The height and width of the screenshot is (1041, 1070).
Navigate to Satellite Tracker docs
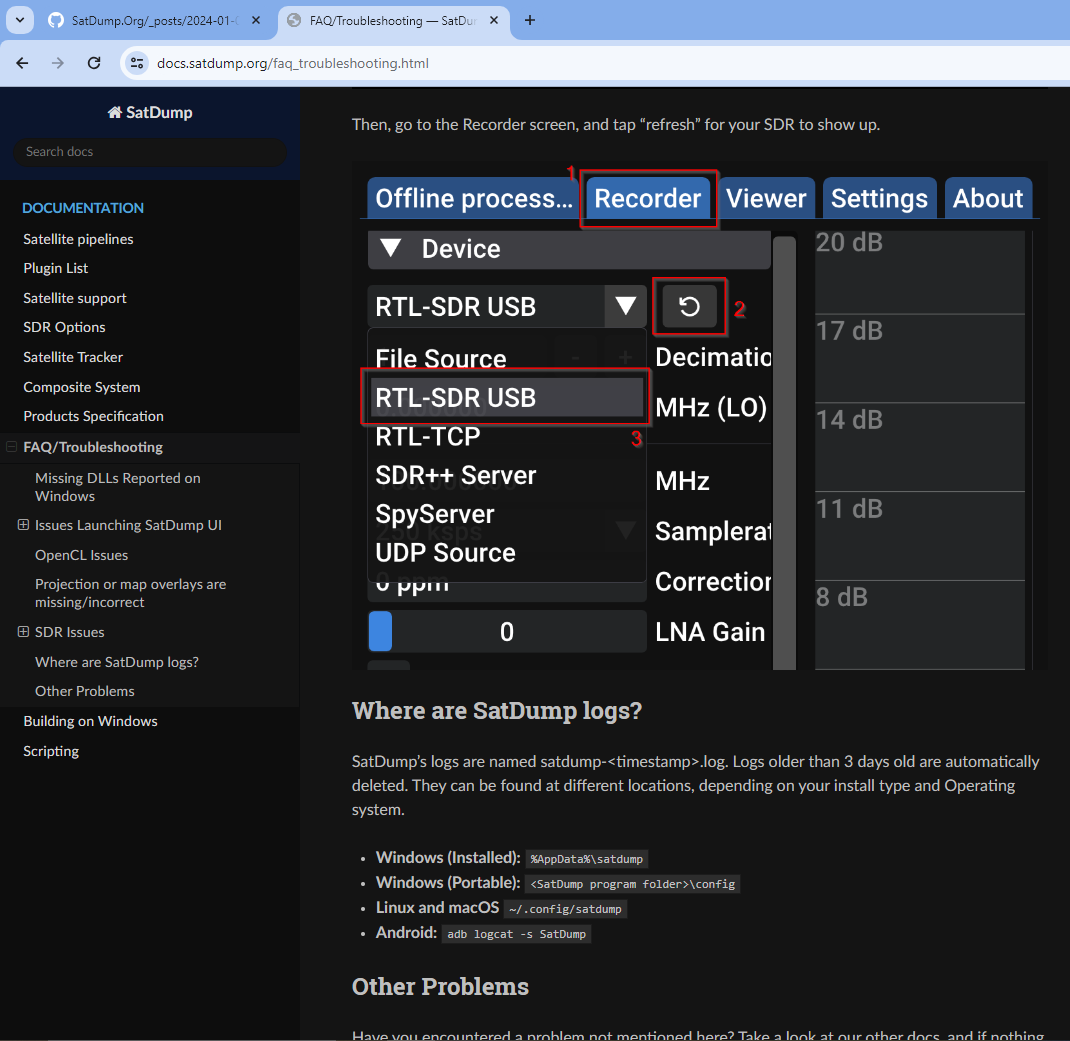click(73, 357)
